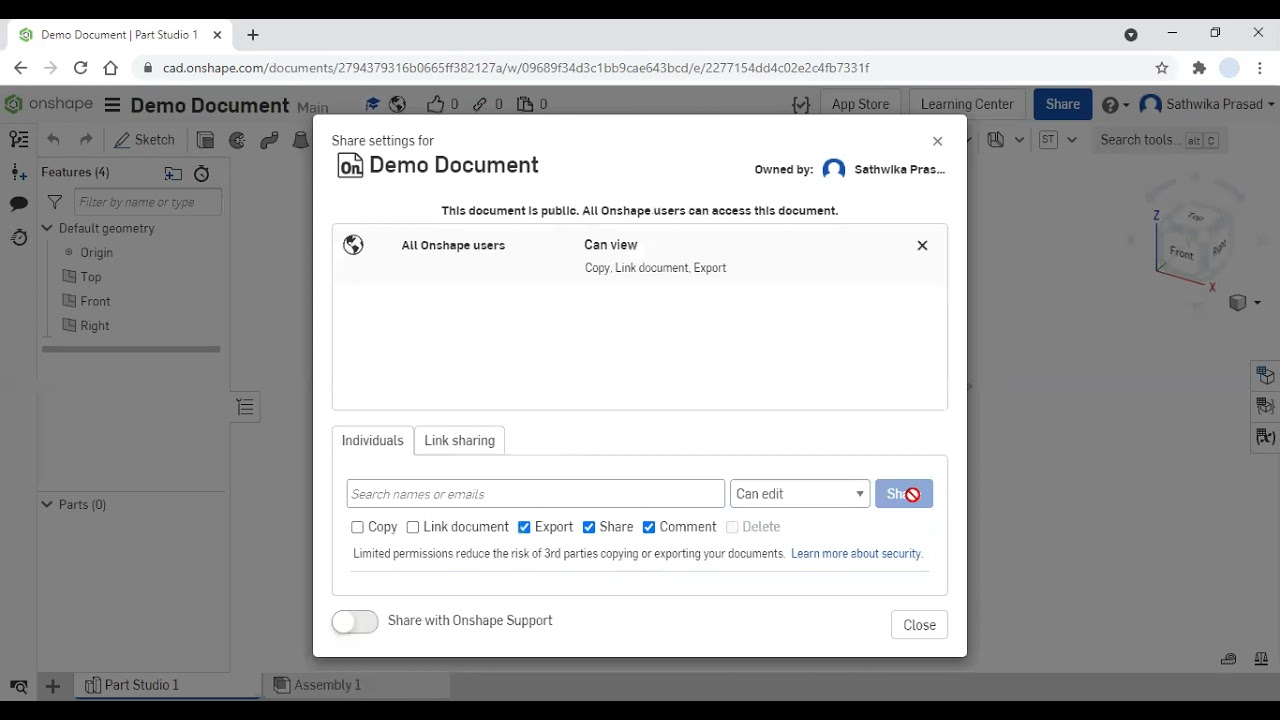Select the Loft tool icon

pyautogui.click(x=300, y=140)
